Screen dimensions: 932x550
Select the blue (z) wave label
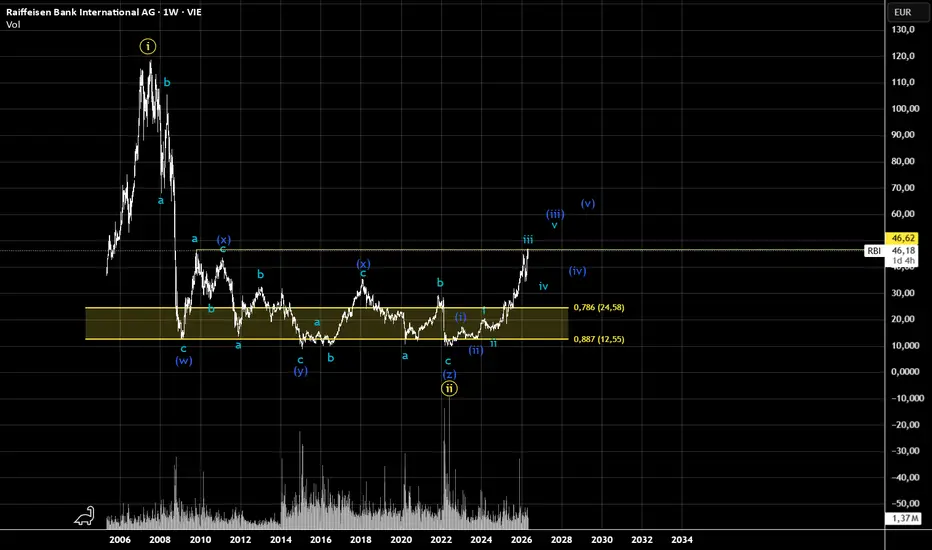(x=449, y=374)
